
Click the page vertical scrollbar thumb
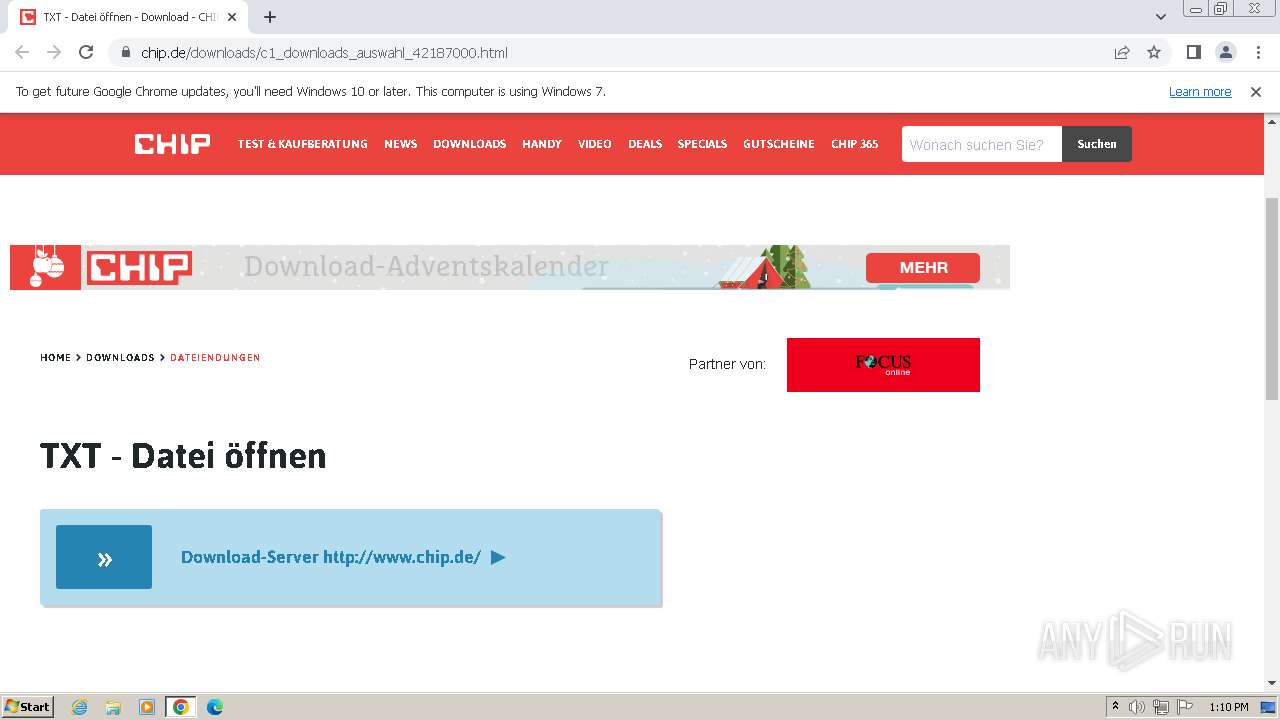pos(1272,298)
